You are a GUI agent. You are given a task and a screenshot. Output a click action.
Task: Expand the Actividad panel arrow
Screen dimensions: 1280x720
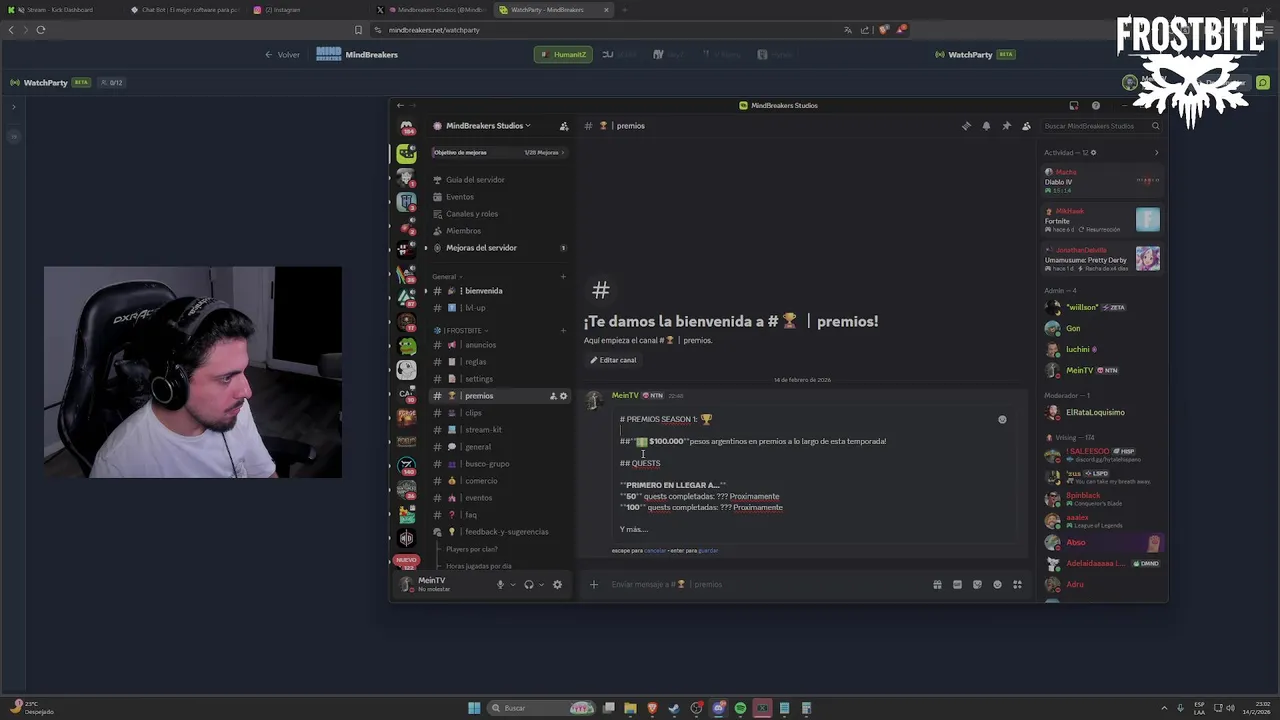tap(1156, 153)
